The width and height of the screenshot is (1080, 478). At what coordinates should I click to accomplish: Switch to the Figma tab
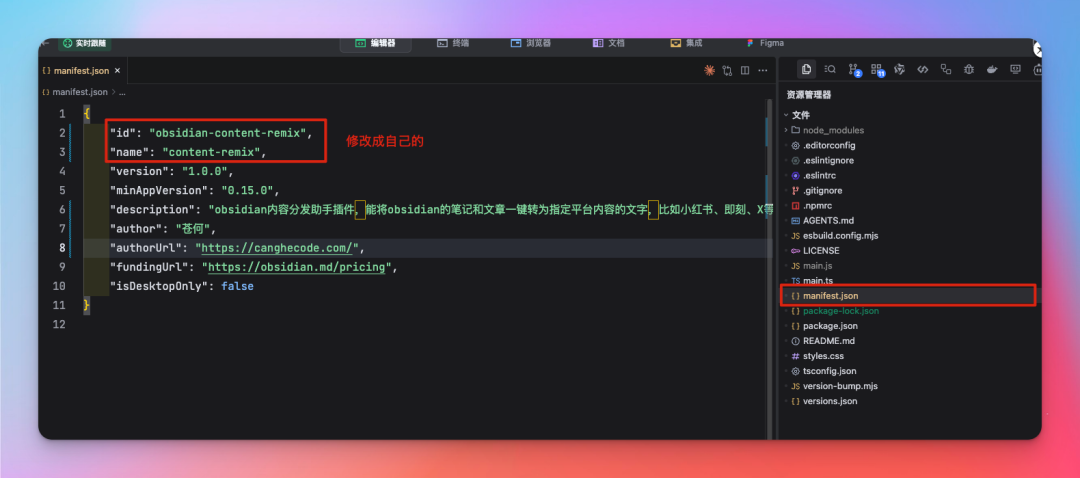pyautogui.click(x=765, y=43)
